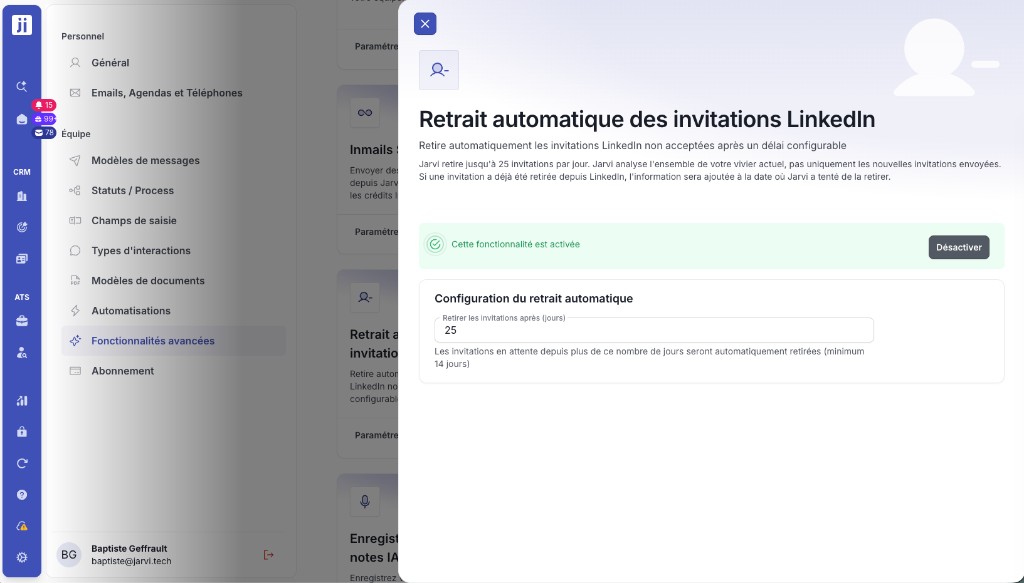
Task: Click the CRM label in the sidebar
Action: [22, 172]
